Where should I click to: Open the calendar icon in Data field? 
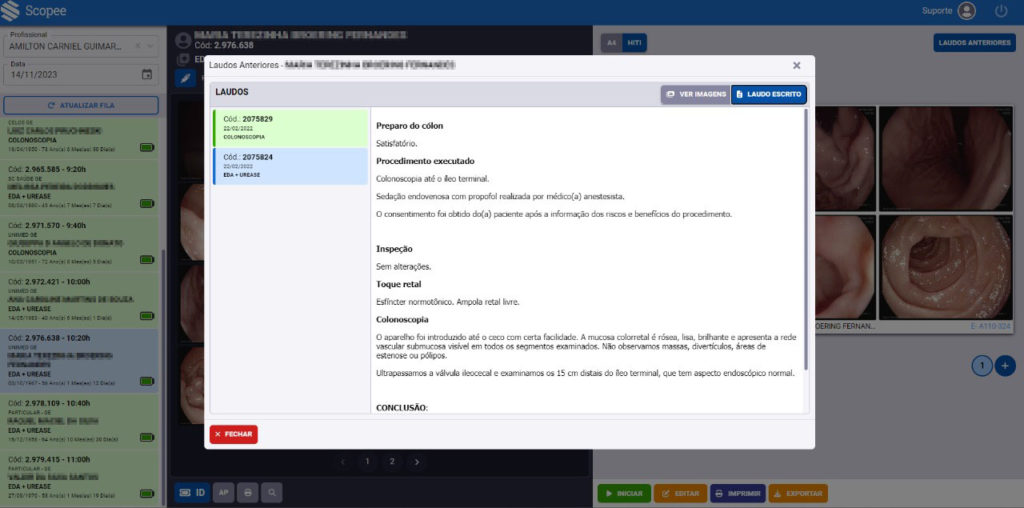coord(147,74)
